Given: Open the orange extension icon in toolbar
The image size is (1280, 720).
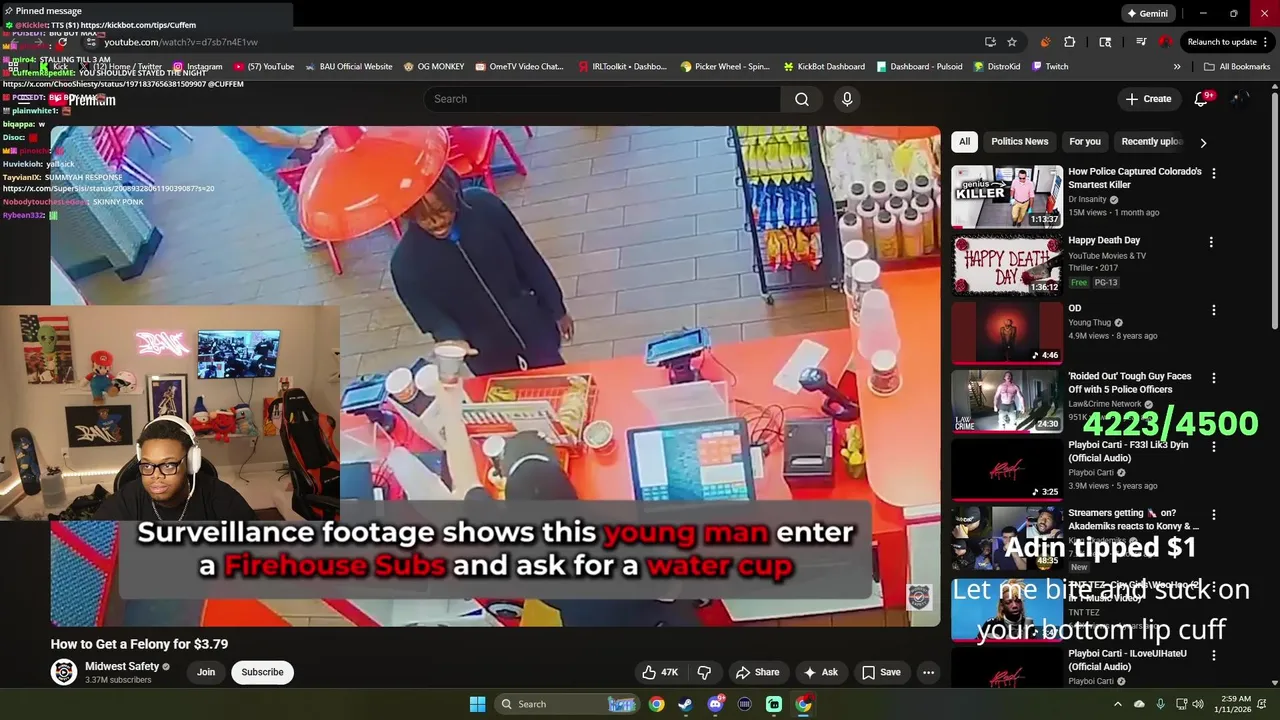Looking at the screenshot, I should (x=1045, y=42).
